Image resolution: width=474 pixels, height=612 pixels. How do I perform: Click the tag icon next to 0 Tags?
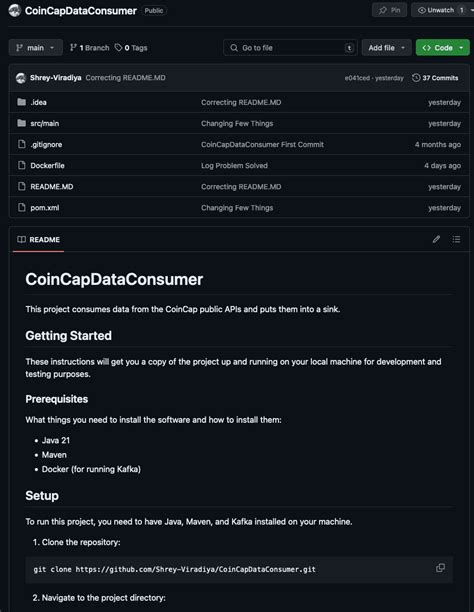(118, 48)
